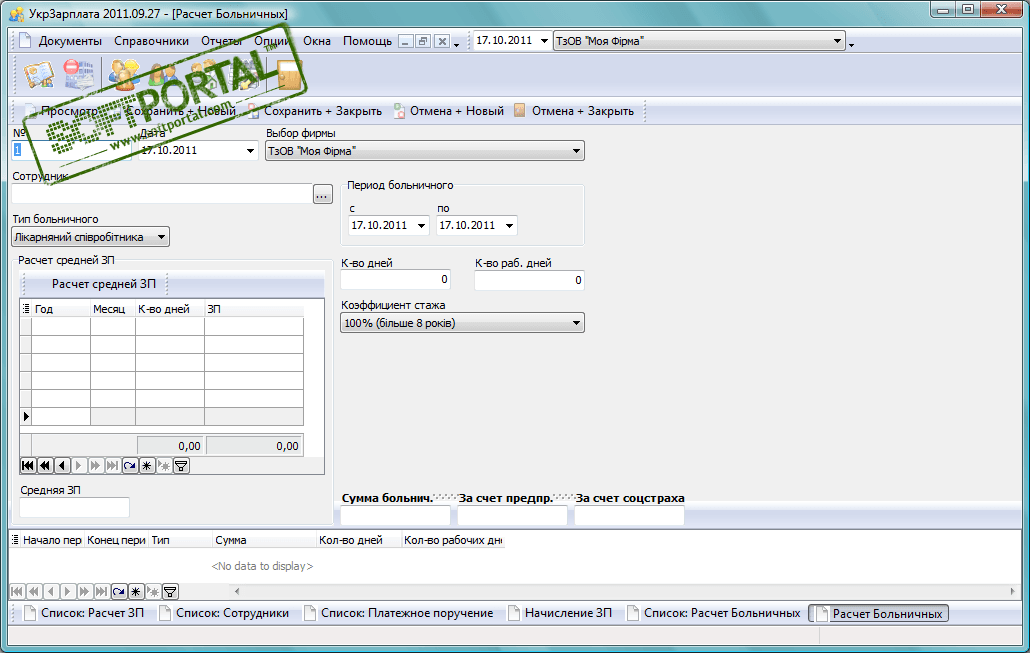Open the period end date 'по' dropdown

tap(510, 225)
